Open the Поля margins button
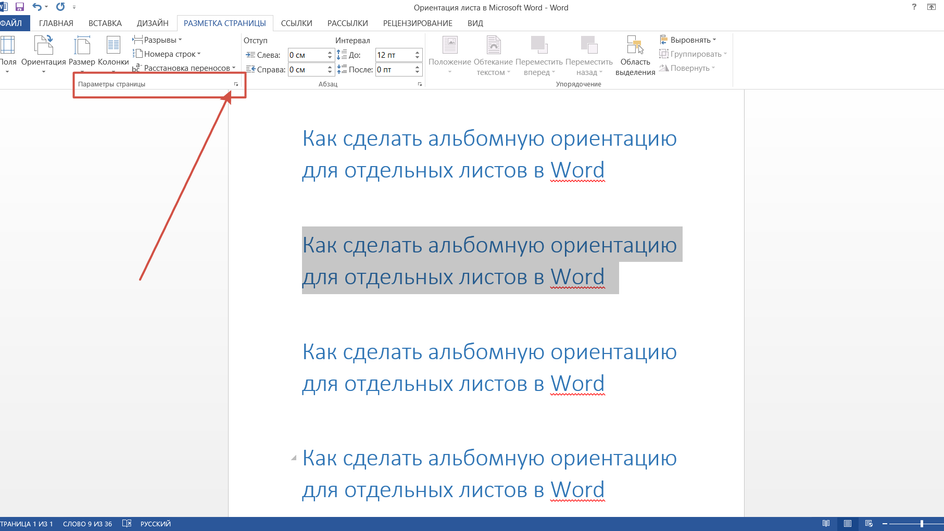The image size is (944, 531). click(x=8, y=54)
